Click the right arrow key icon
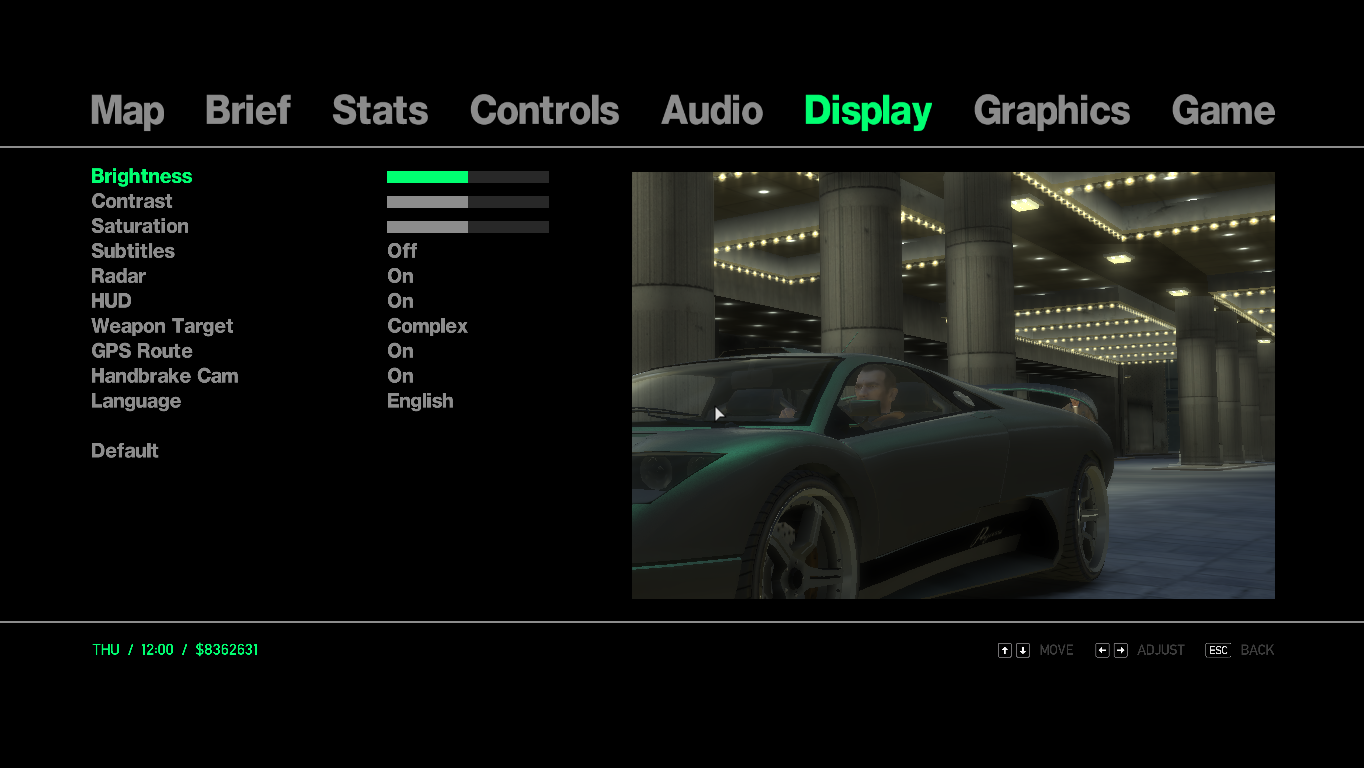 (x=1121, y=650)
